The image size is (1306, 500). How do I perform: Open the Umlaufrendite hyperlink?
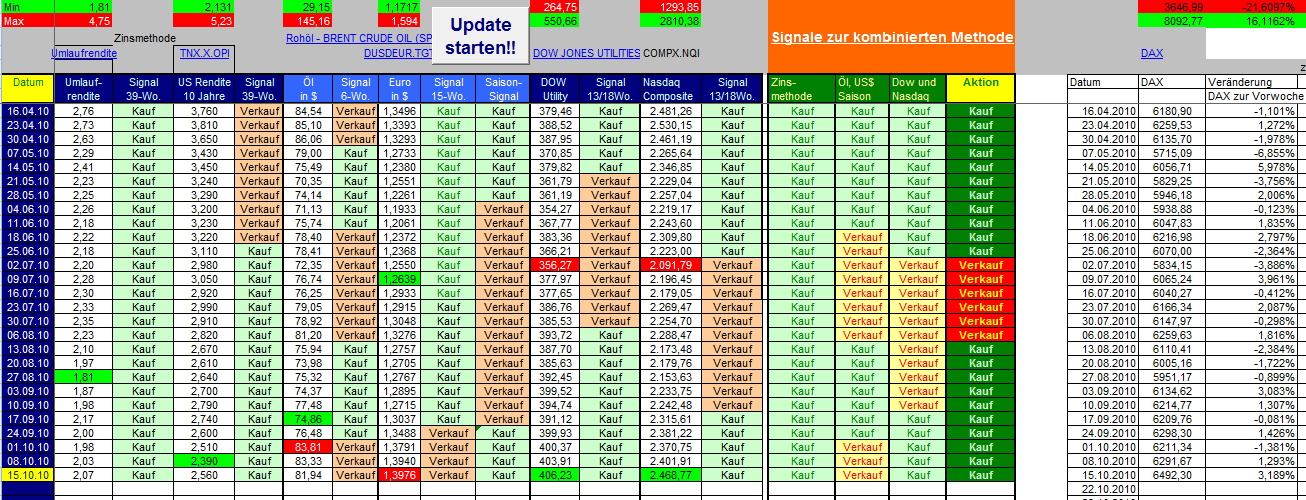[x=84, y=53]
